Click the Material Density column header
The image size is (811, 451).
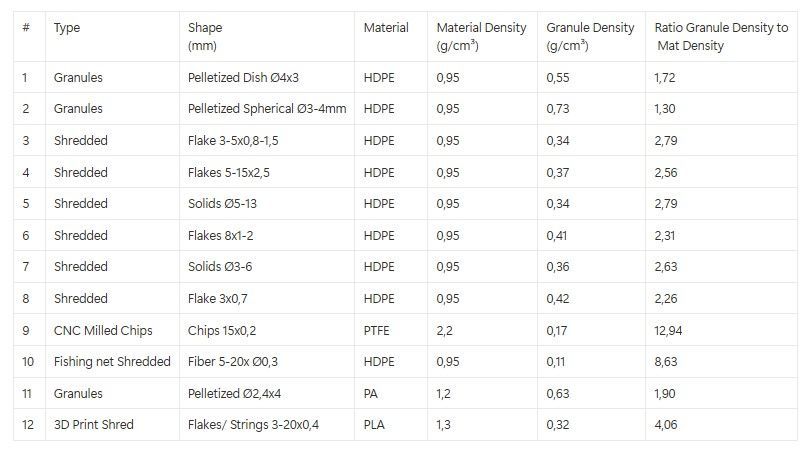tap(481, 36)
